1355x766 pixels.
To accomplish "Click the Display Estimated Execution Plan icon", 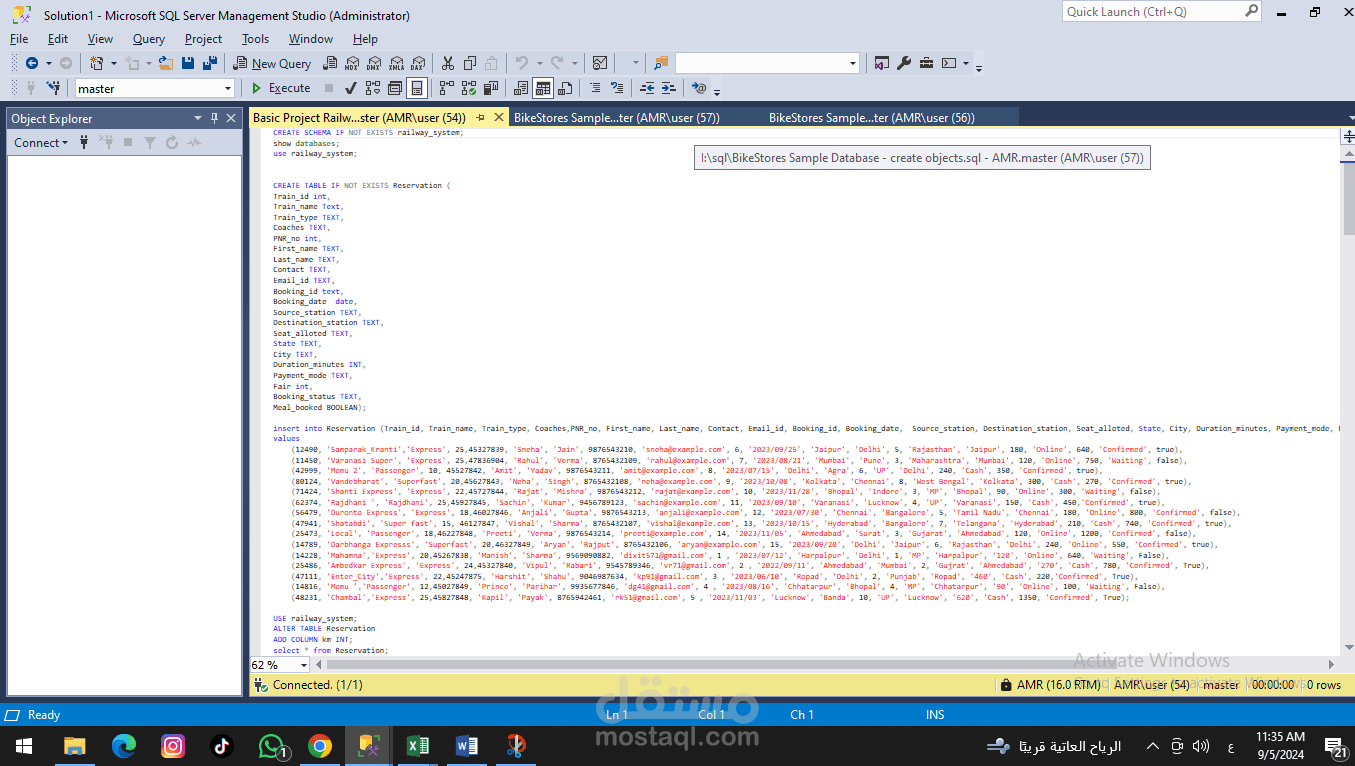I will coord(371,88).
